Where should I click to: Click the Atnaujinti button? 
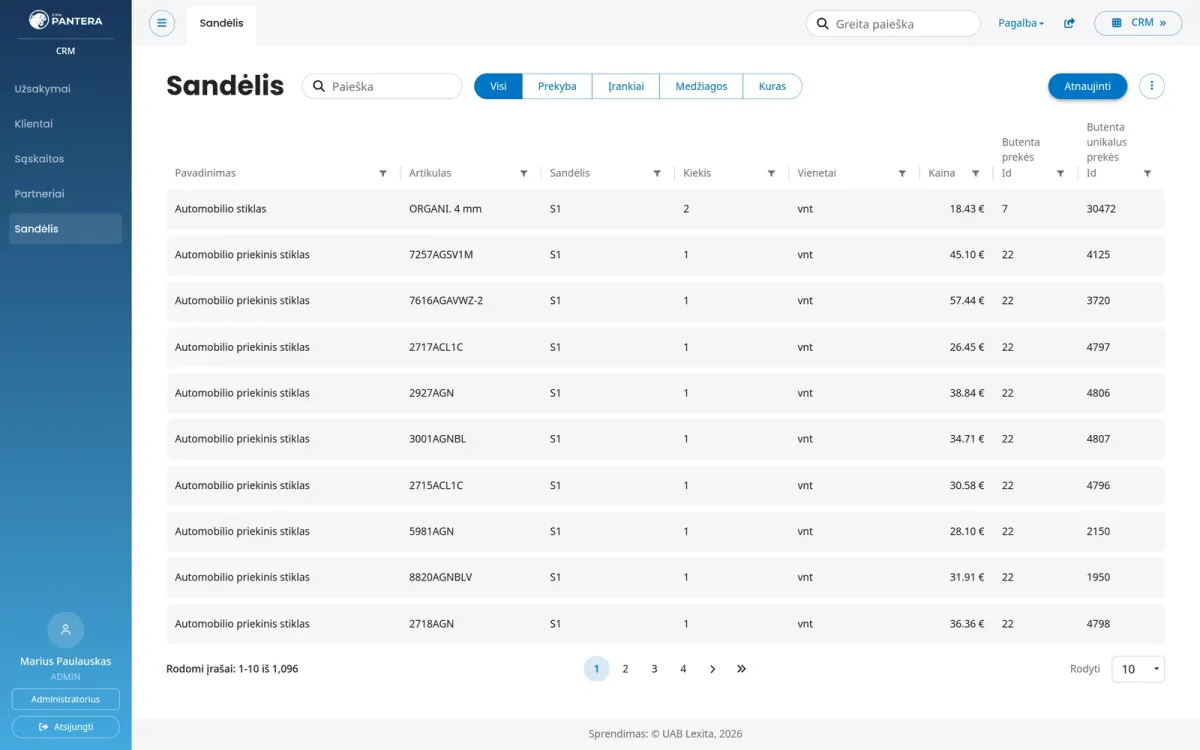coord(1088,86)
